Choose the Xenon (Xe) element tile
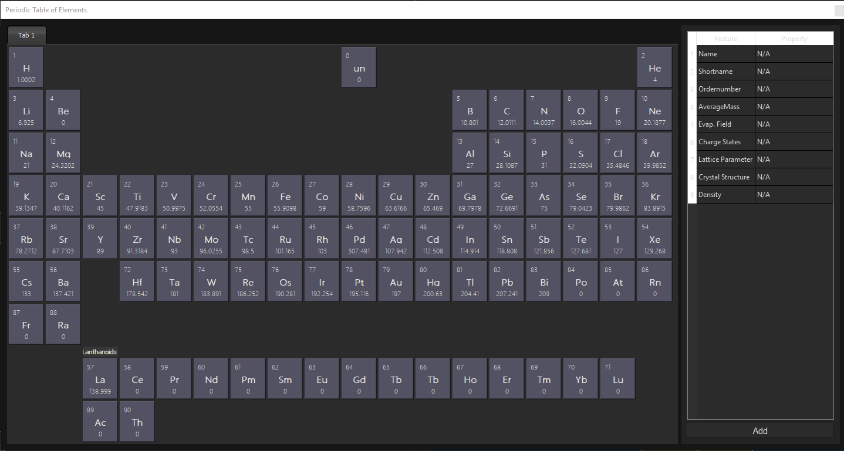 [655, 239]
